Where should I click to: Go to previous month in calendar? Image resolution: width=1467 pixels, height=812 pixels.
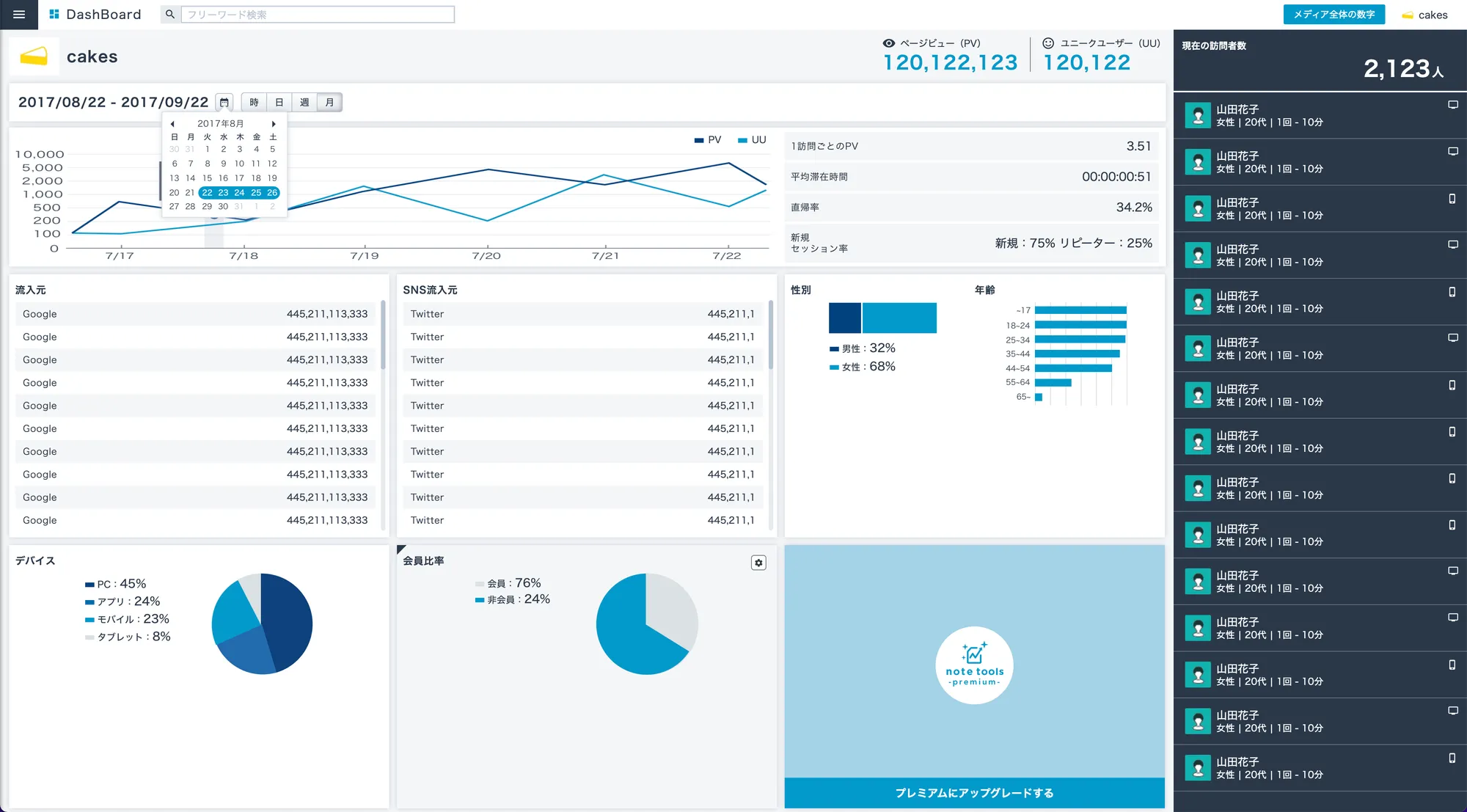click(172, 124)
